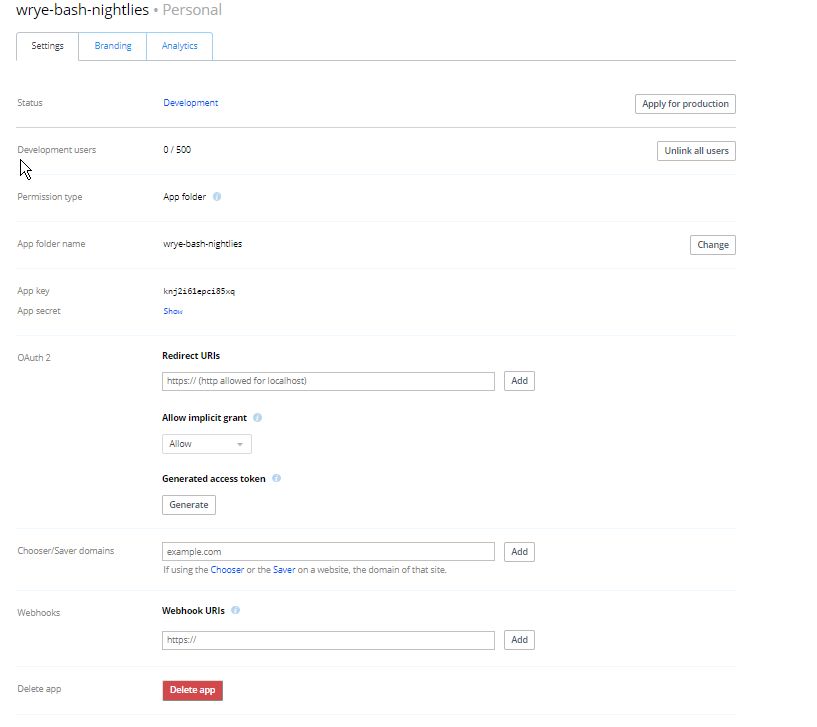Switch to the Settings tab
The width and height of the screenshot is (817, 727).
47,46
